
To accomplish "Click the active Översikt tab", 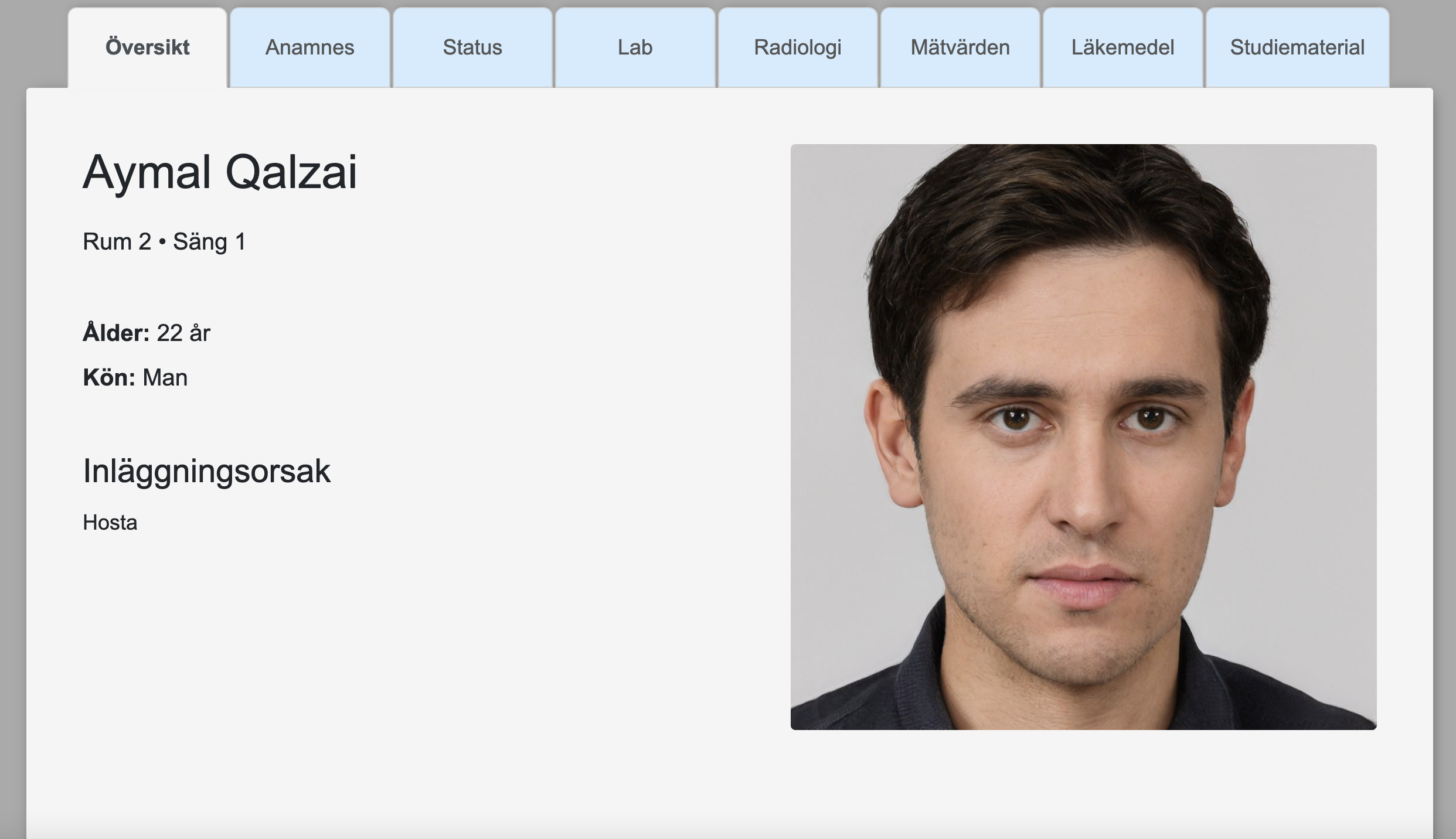I will [147, 47].
